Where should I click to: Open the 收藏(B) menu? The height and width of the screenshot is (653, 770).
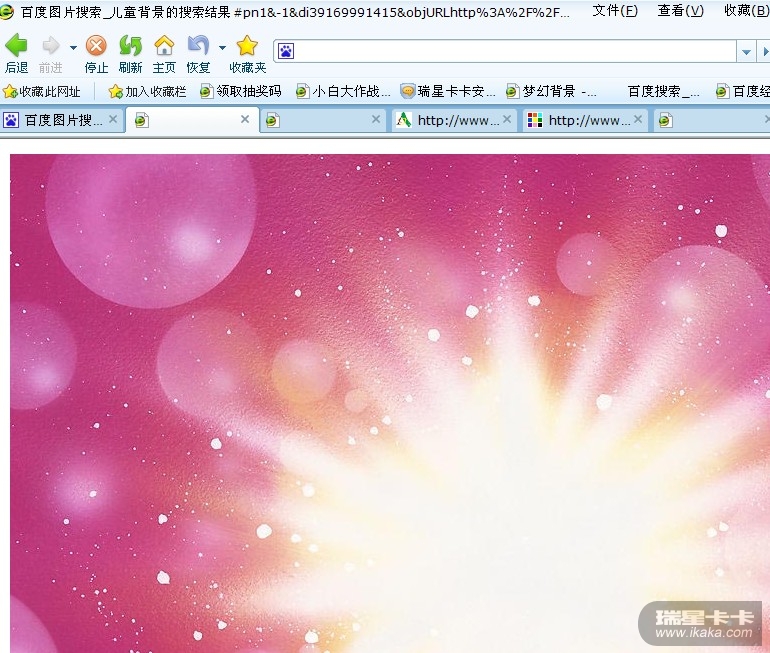746,10
